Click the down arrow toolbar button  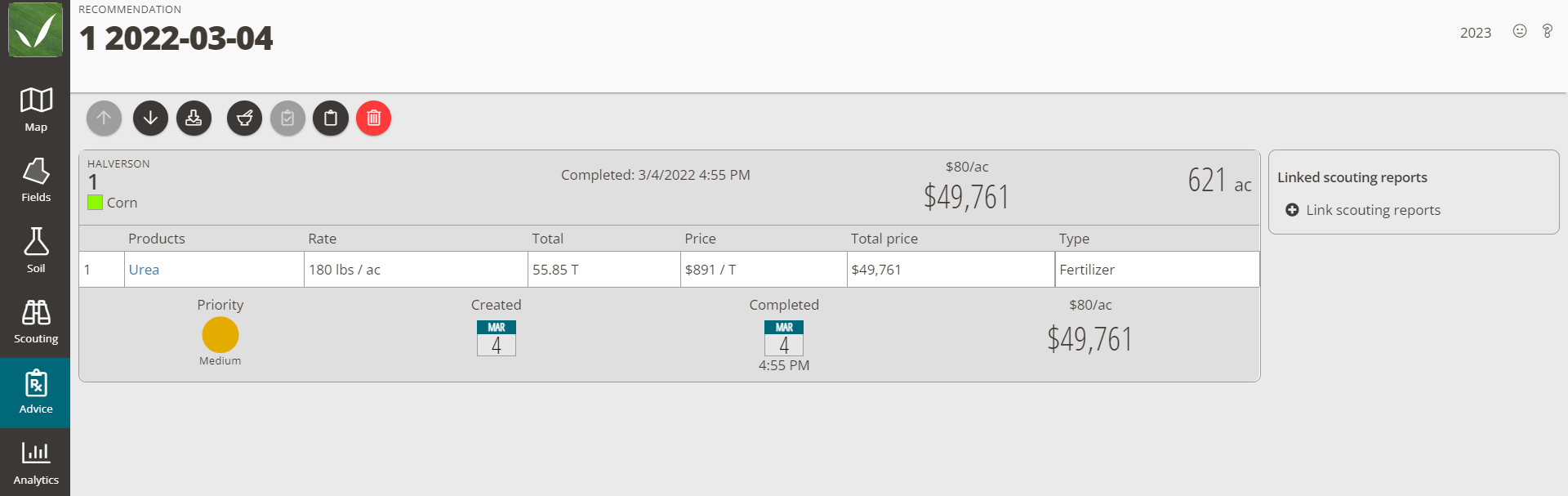(x=150, y=118)
